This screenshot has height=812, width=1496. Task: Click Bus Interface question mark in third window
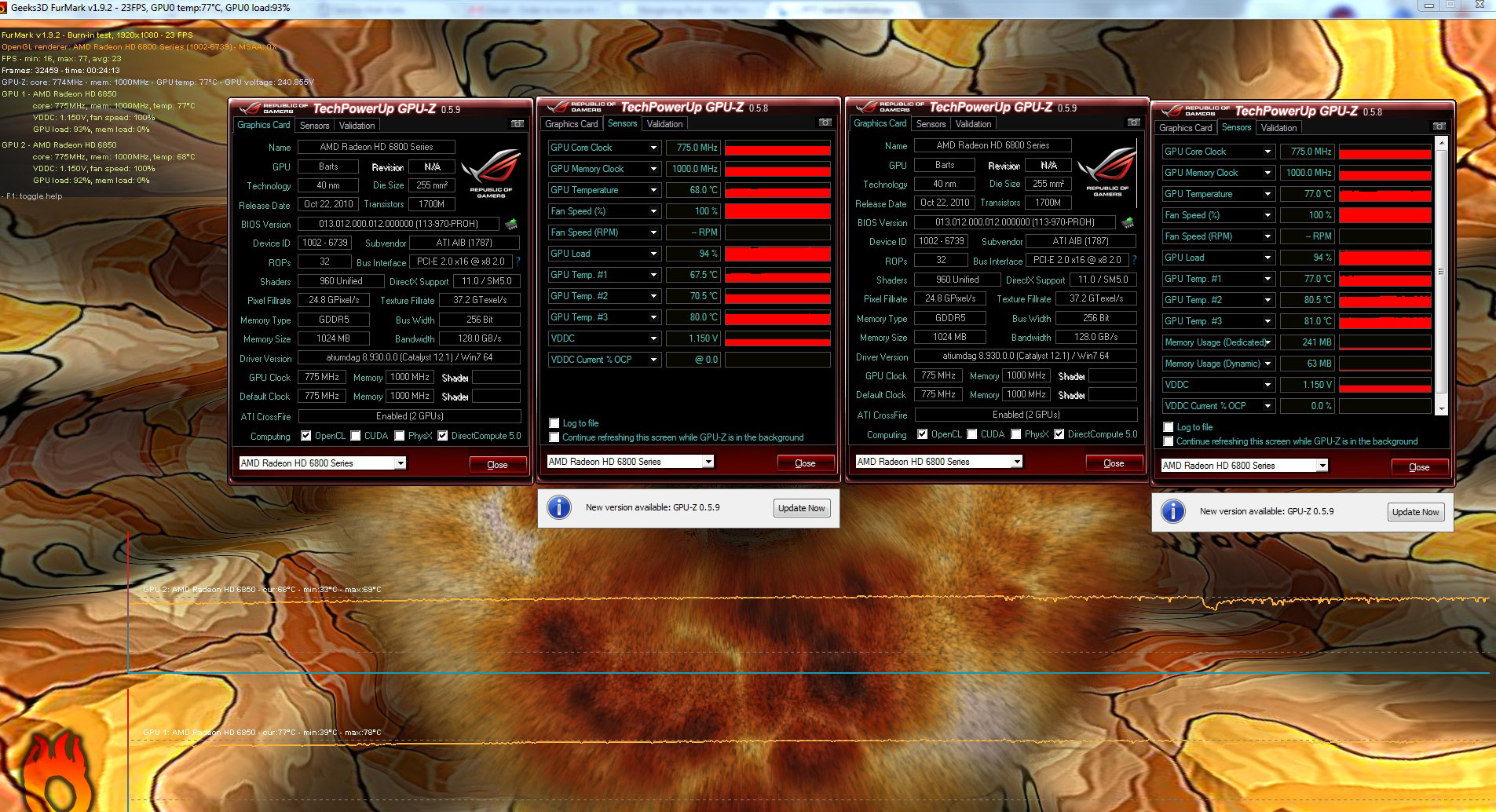1135,260
